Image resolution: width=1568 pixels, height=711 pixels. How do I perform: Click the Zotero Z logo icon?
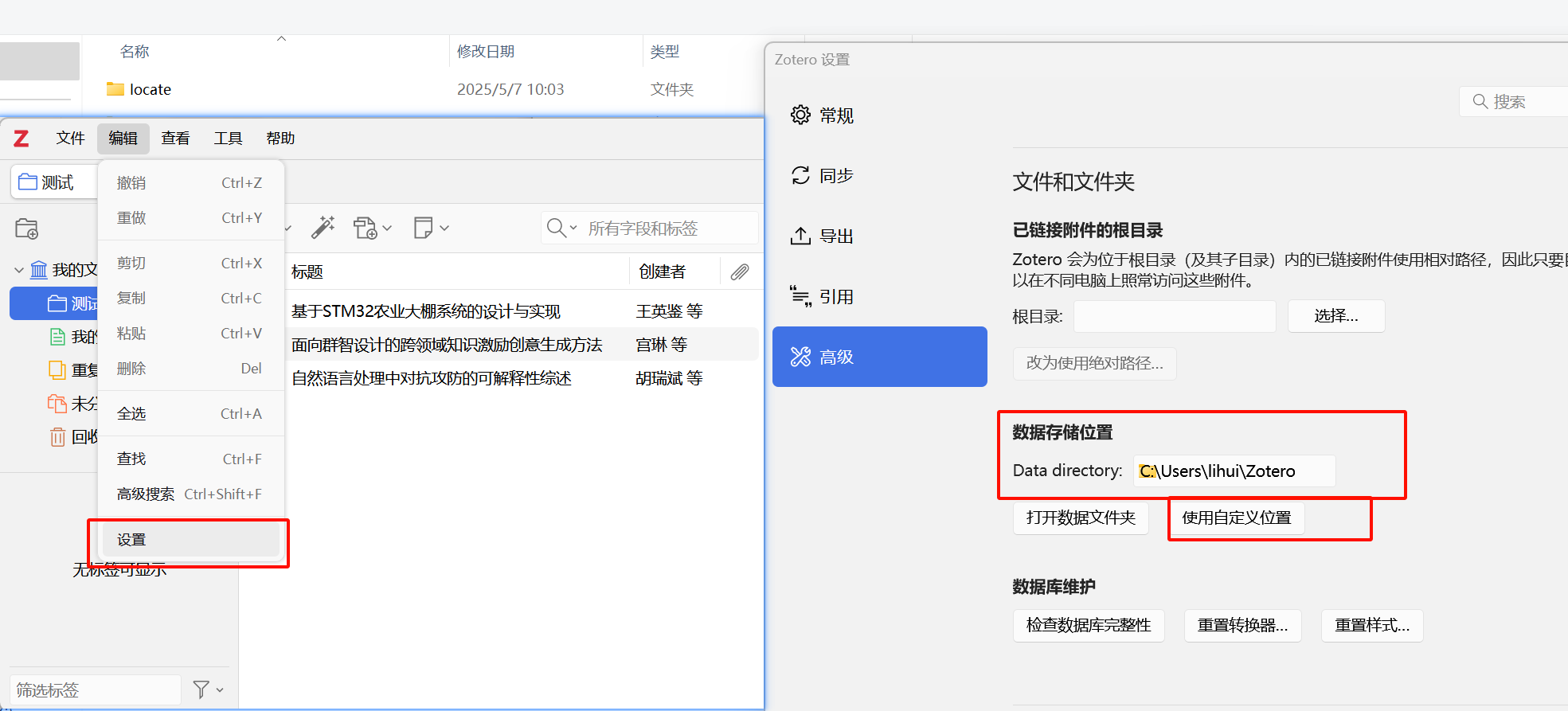pos(22,139)
